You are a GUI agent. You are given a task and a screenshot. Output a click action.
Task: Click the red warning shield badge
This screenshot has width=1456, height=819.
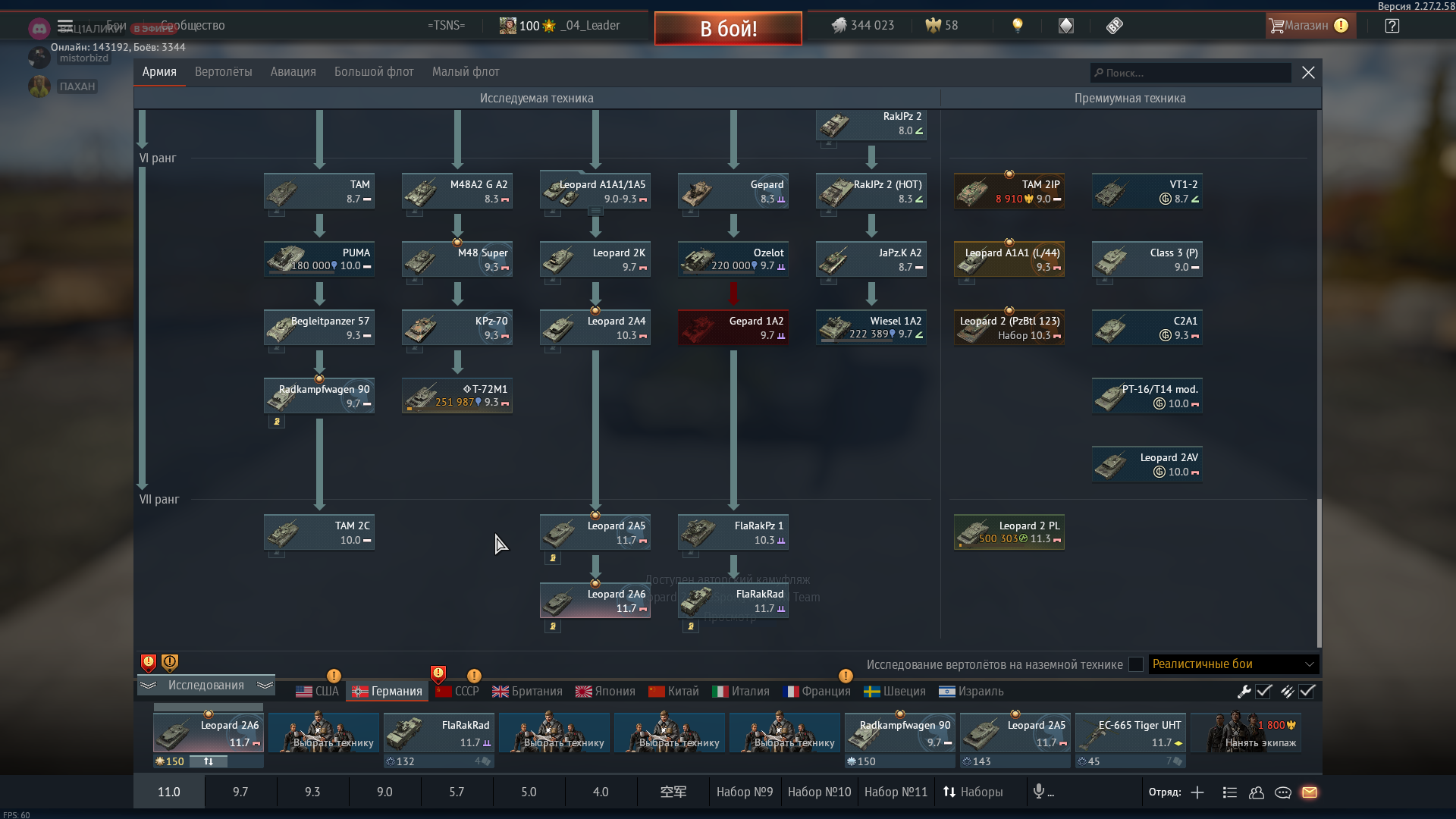[x=149, y=664]
